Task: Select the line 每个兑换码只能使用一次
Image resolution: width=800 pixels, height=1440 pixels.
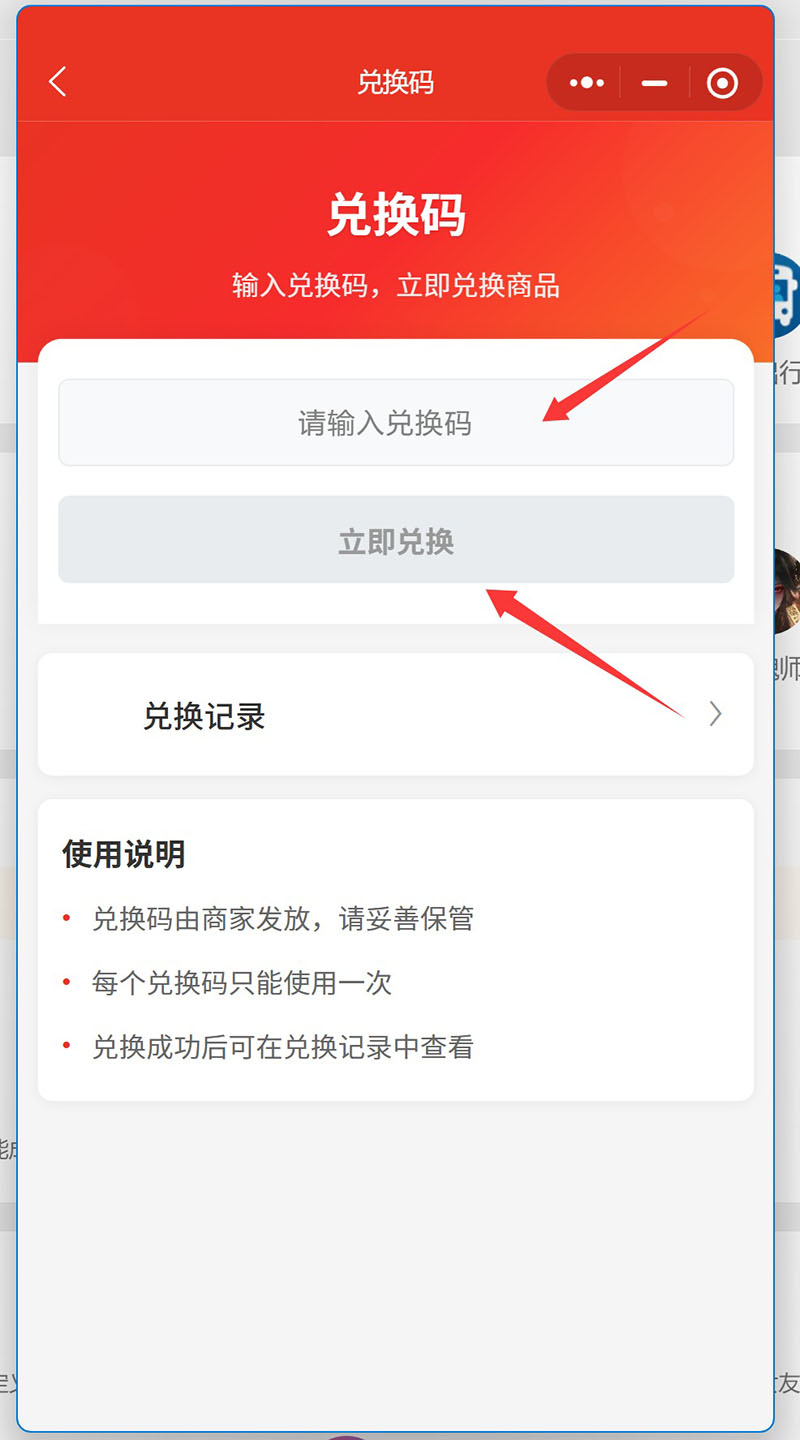Action: [242, 983]
